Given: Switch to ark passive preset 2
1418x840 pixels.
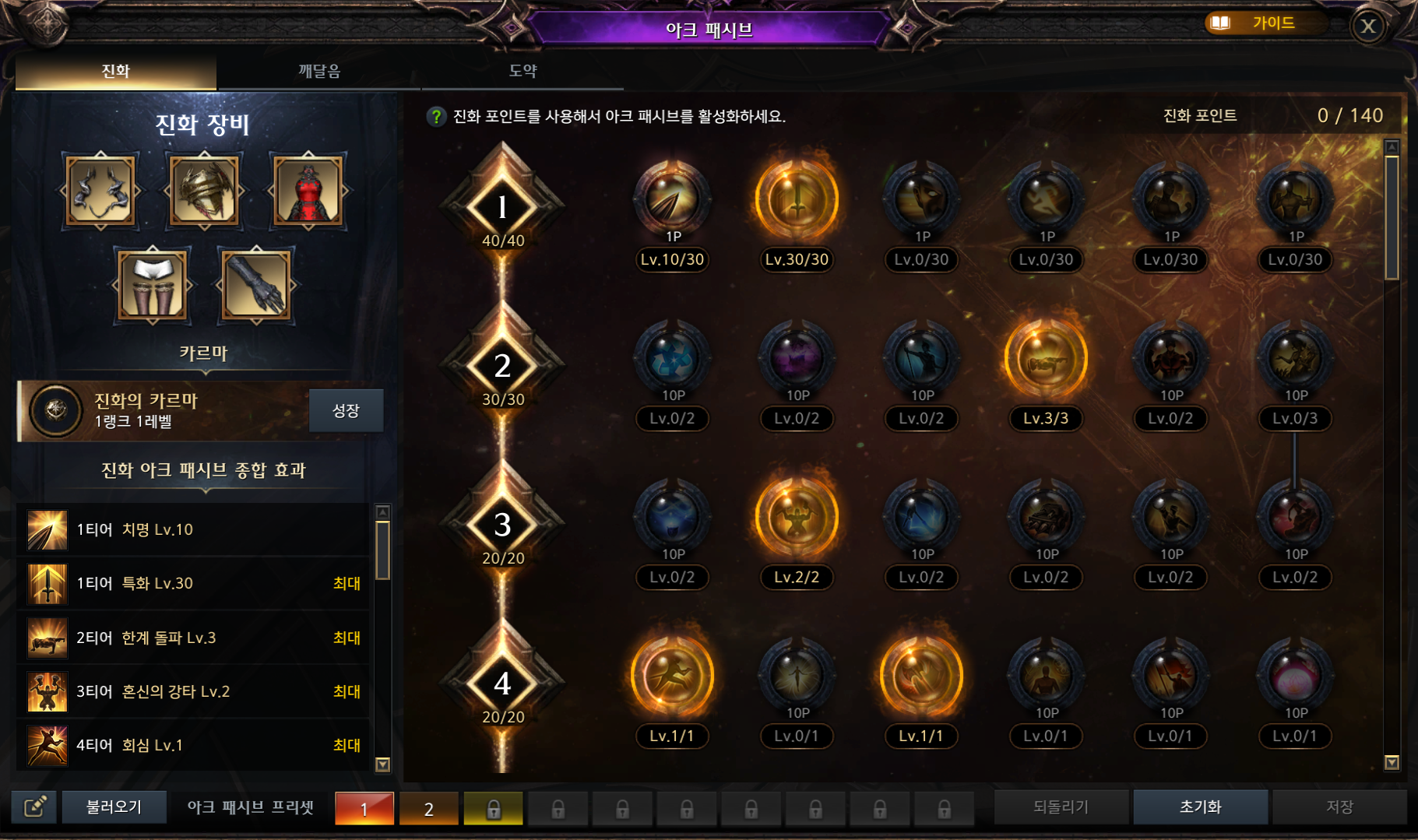Looking at the screenshot, I should coord(429,808).
